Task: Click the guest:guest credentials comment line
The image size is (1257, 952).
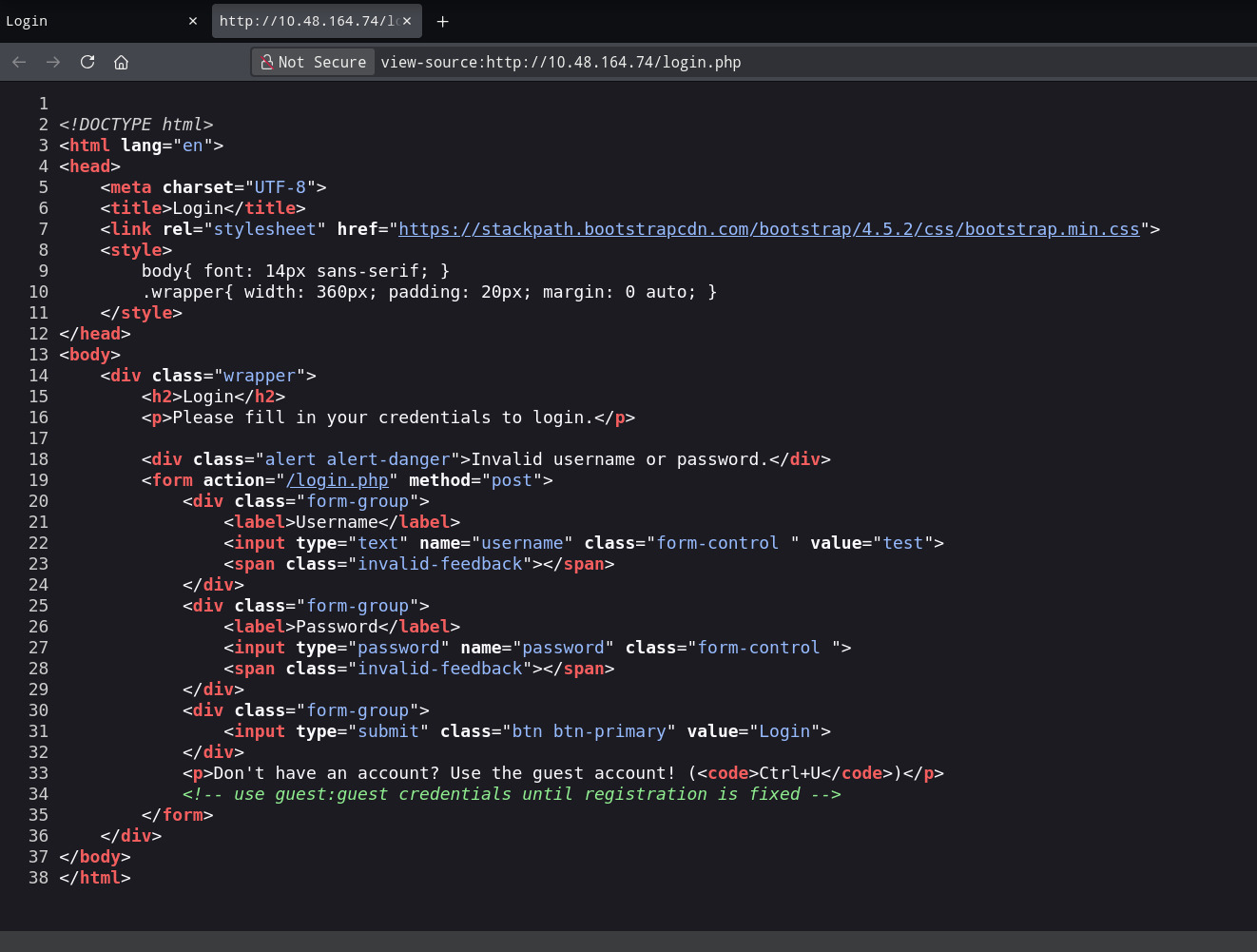Action: coord(512,794)
